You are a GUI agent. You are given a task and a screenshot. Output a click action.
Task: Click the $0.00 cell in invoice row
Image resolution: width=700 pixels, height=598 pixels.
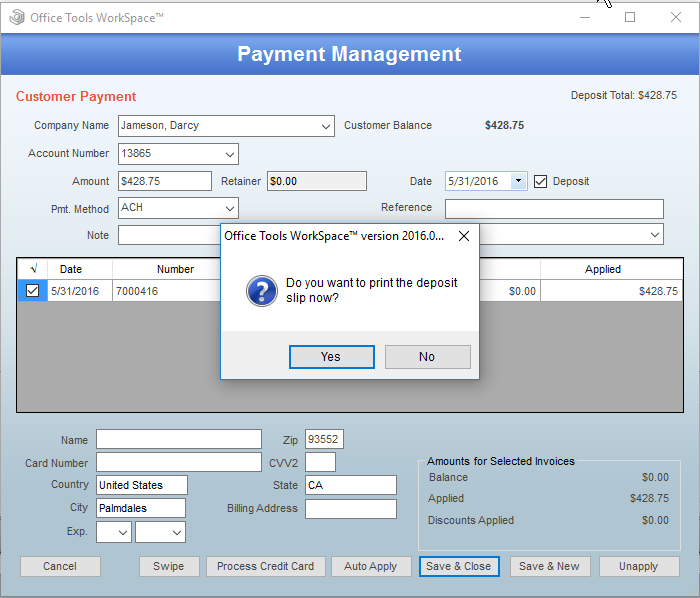pos(510,291)
